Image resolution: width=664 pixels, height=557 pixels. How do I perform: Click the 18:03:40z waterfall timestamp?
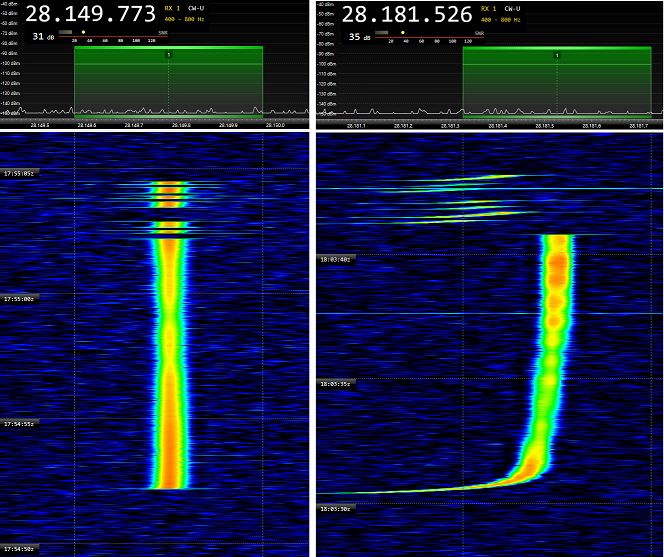click(335, 258)
